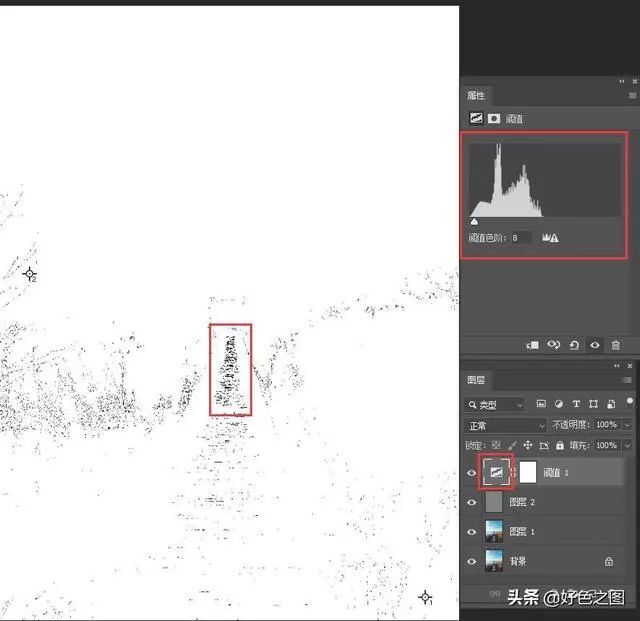Screen dimensions: 640x621
Task: Toggle adjustment visibility eye in Properties panel
Action: click(595, 345)
